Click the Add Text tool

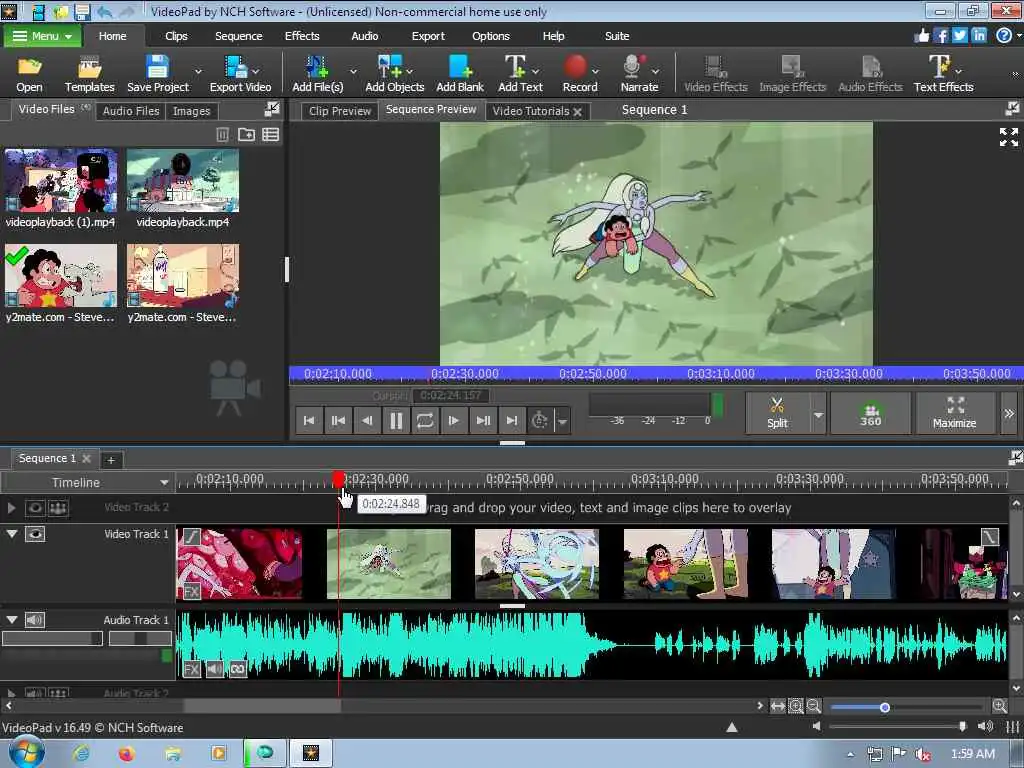point(520,73)
